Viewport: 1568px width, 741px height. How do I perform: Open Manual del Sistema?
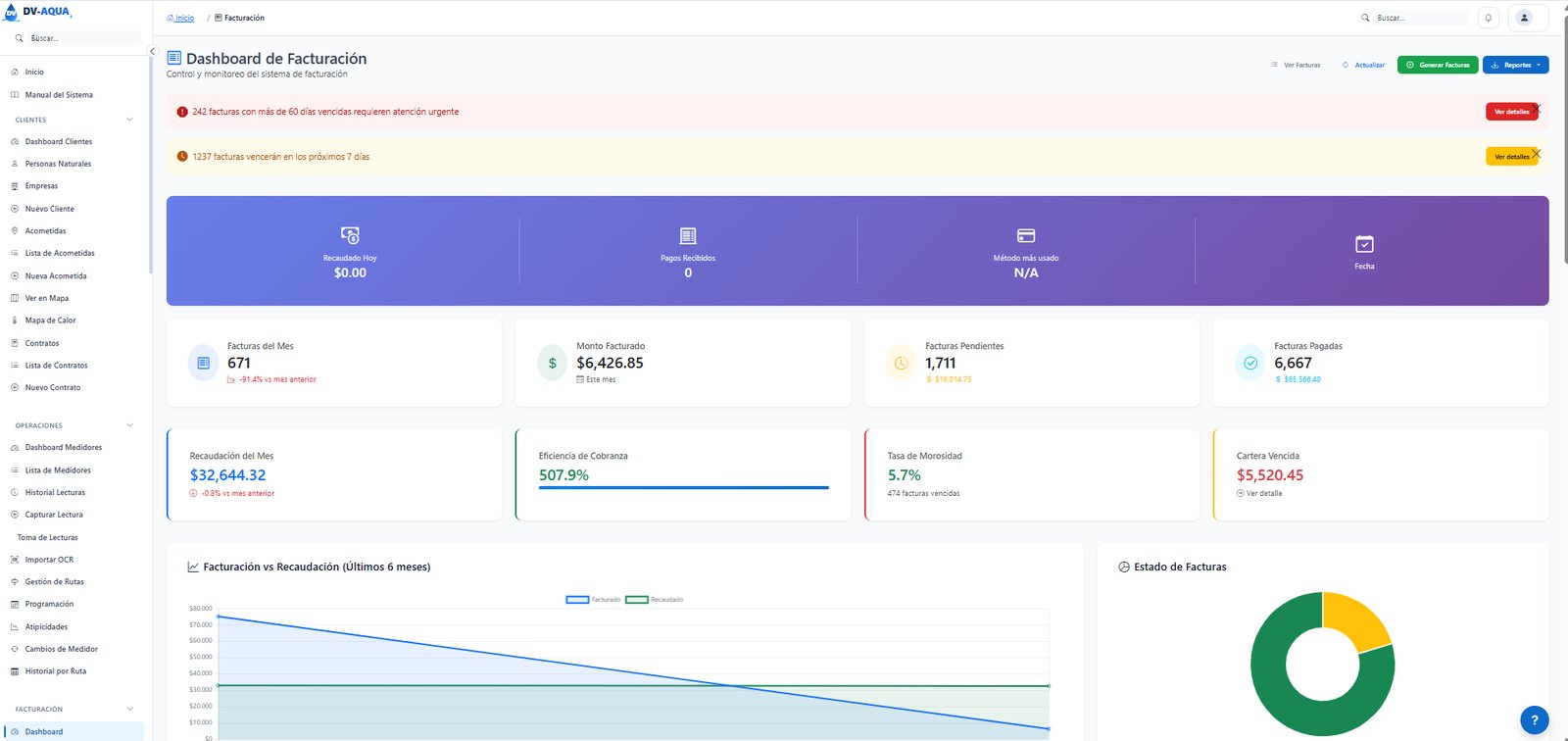click(73, 95)
